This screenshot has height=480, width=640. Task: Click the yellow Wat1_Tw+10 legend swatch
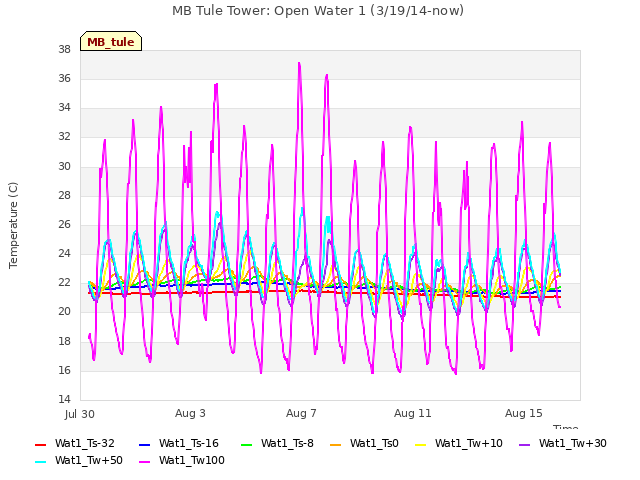[420, 444]
